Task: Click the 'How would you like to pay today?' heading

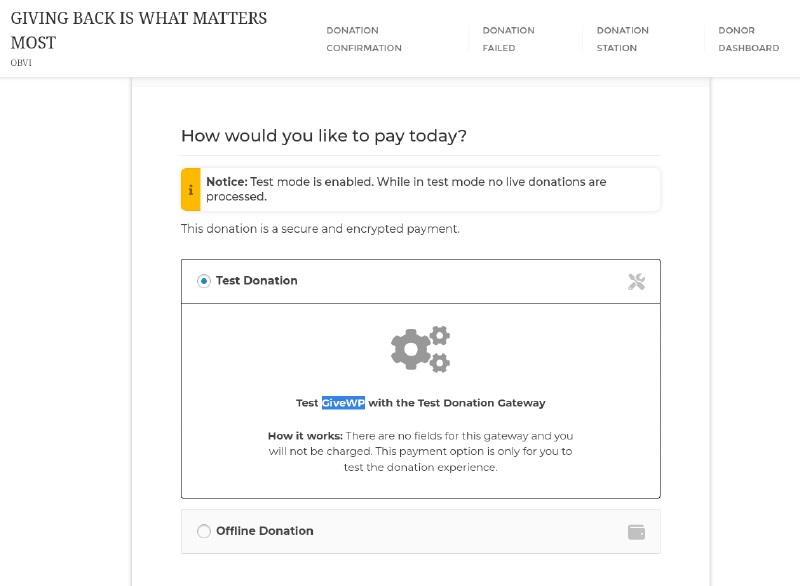Action: point(324,136)
